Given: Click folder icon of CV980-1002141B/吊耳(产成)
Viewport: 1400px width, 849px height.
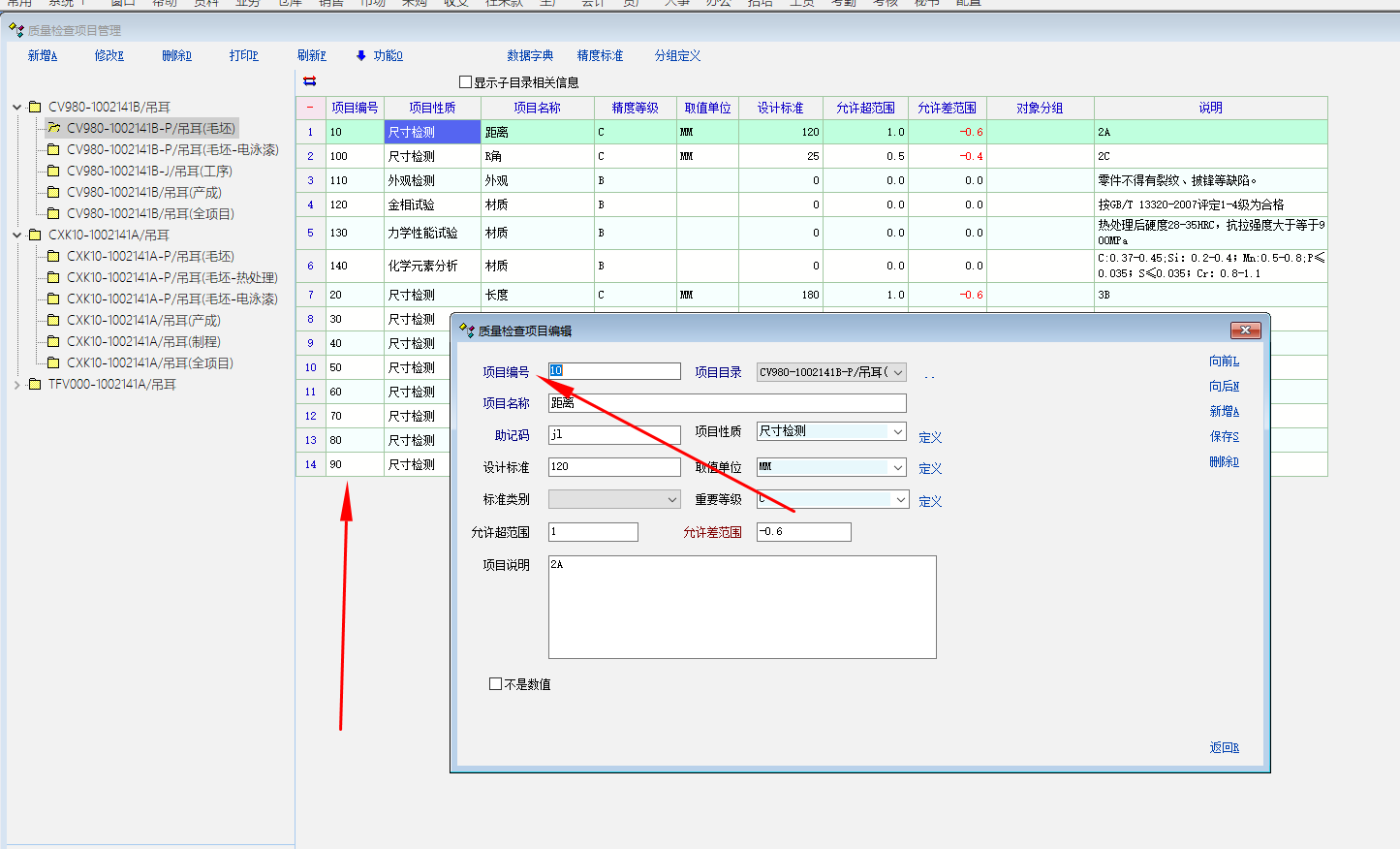Looking at the screenshot, I should 54,192.
